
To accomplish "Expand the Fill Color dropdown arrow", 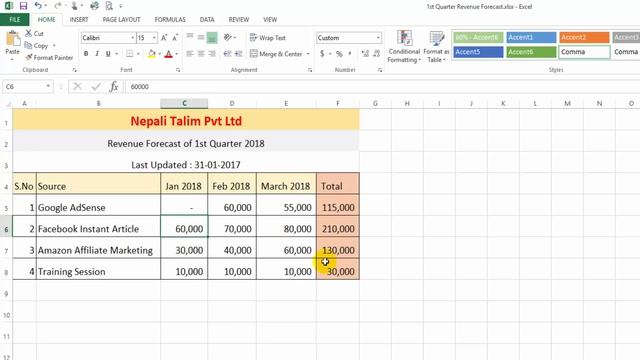I will (x=159, y=54).
